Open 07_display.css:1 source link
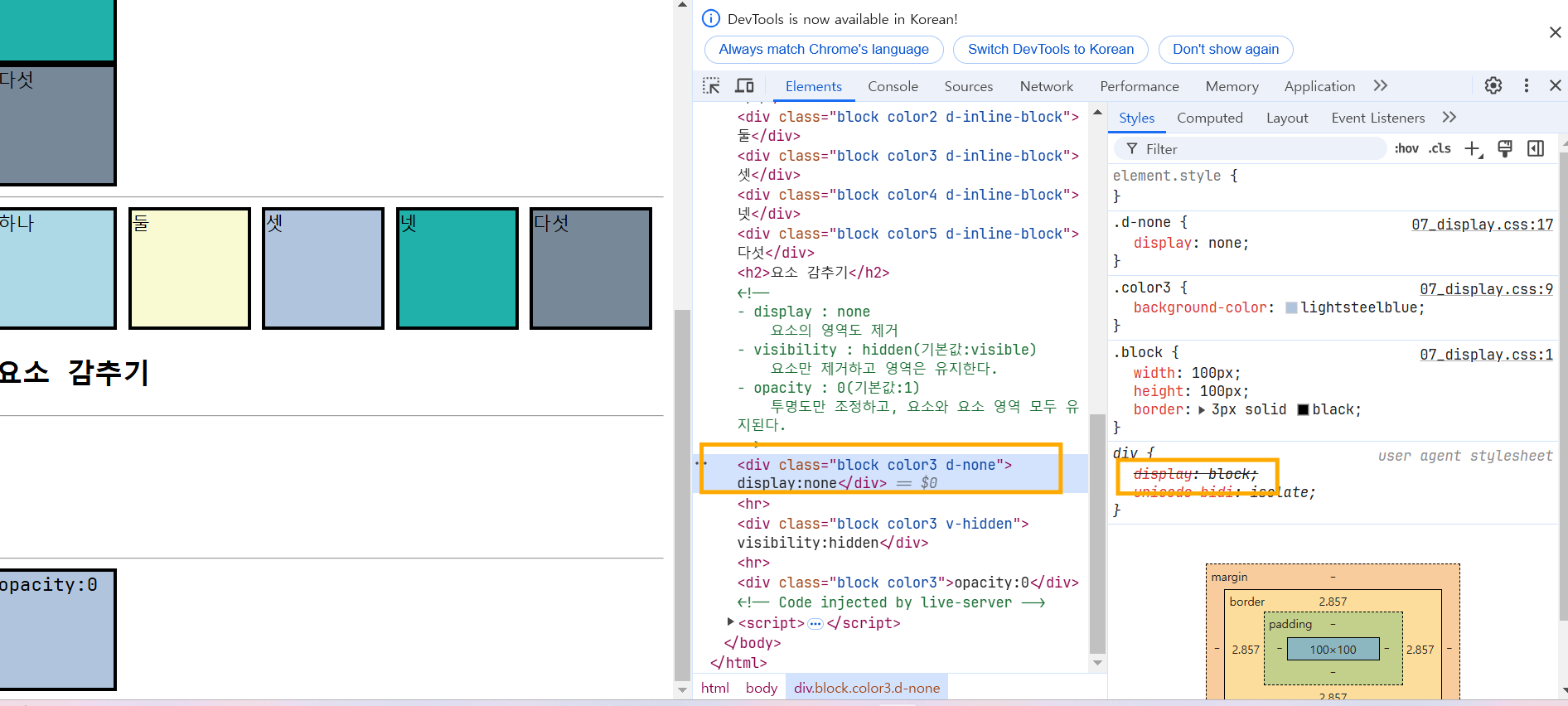Image resolution: width=1568 pixels, height=706 pixels. click(1486, 355)
